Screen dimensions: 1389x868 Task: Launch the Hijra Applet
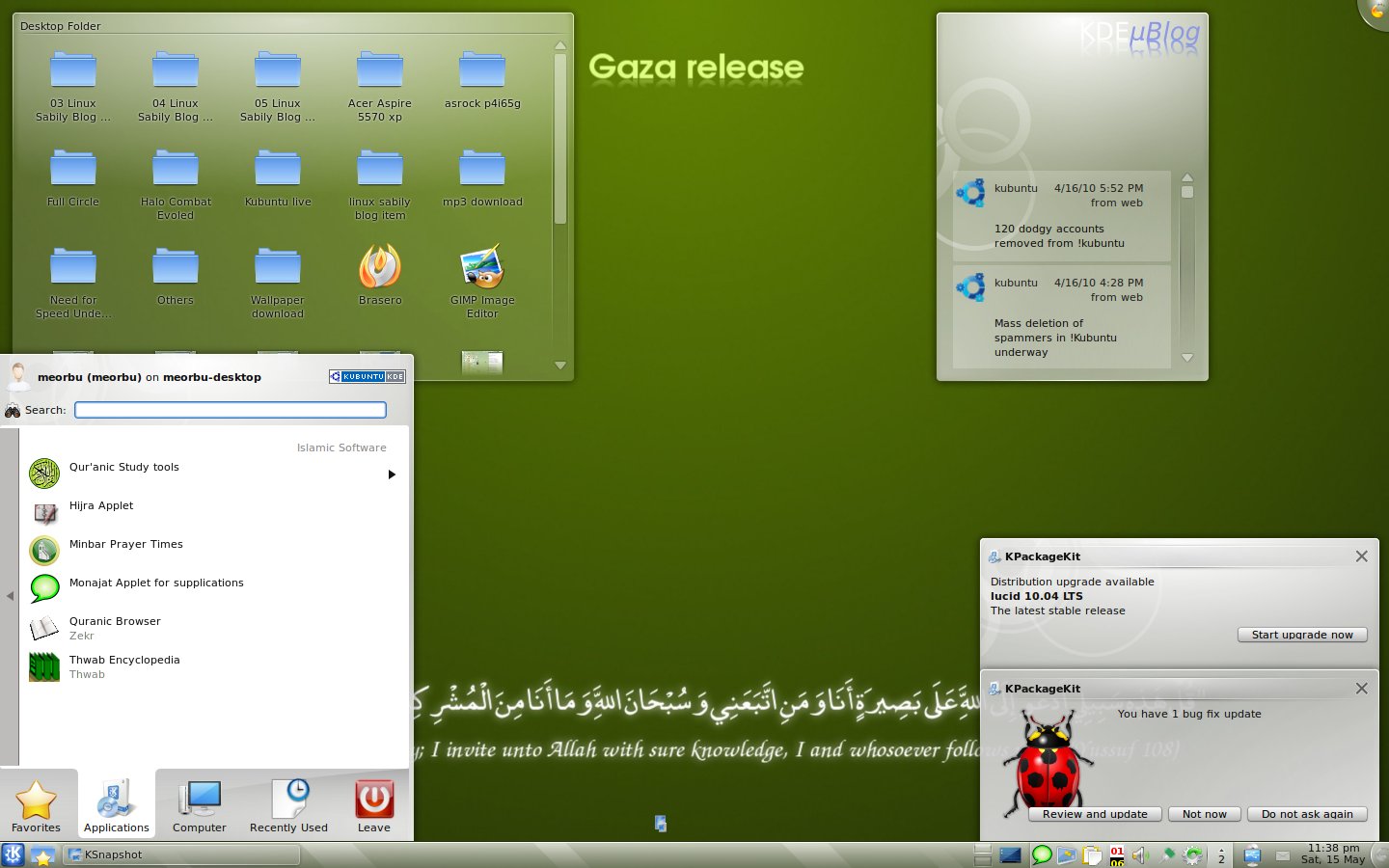click(101, 505)
